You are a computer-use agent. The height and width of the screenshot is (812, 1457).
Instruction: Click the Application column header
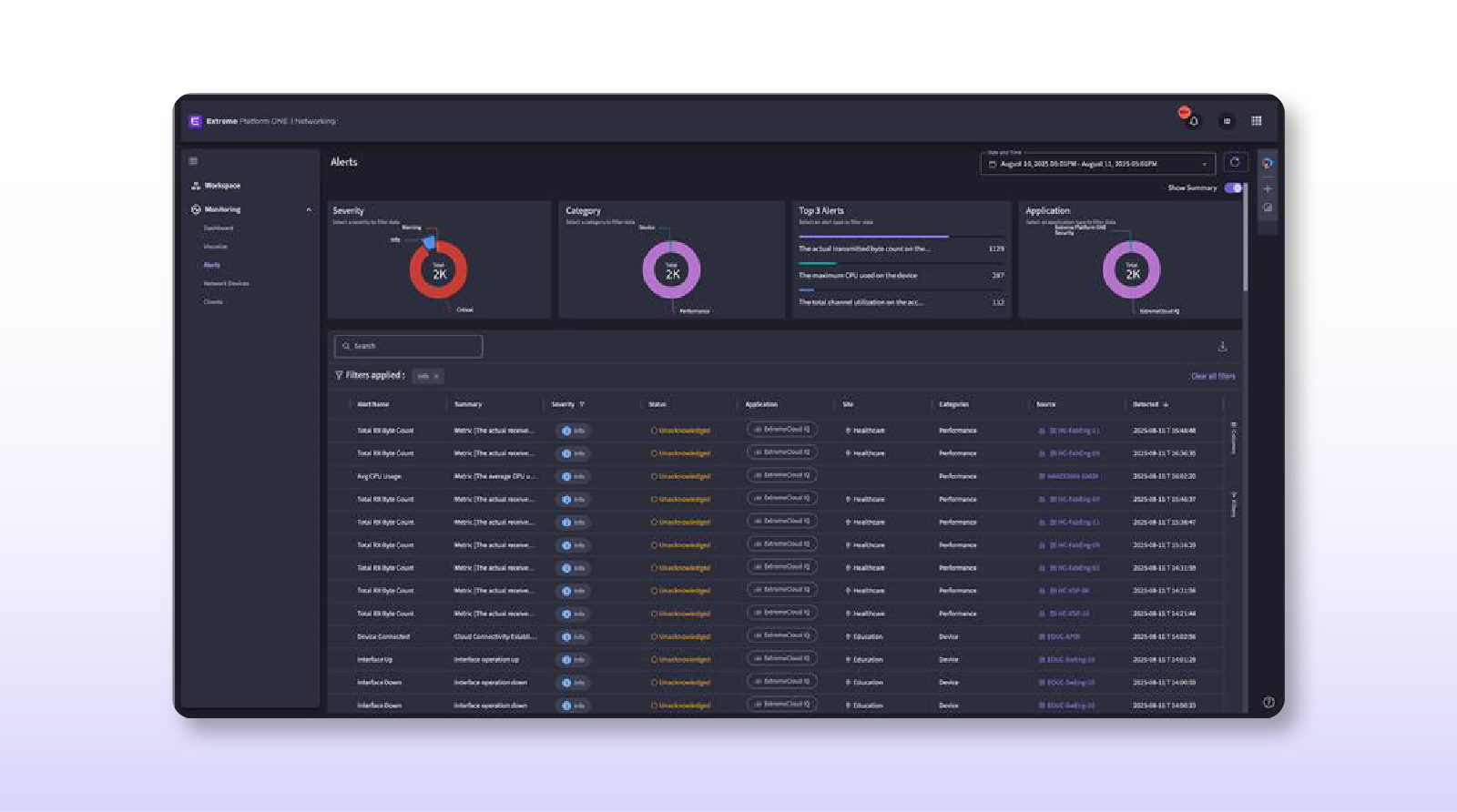[x=761, y=404]
